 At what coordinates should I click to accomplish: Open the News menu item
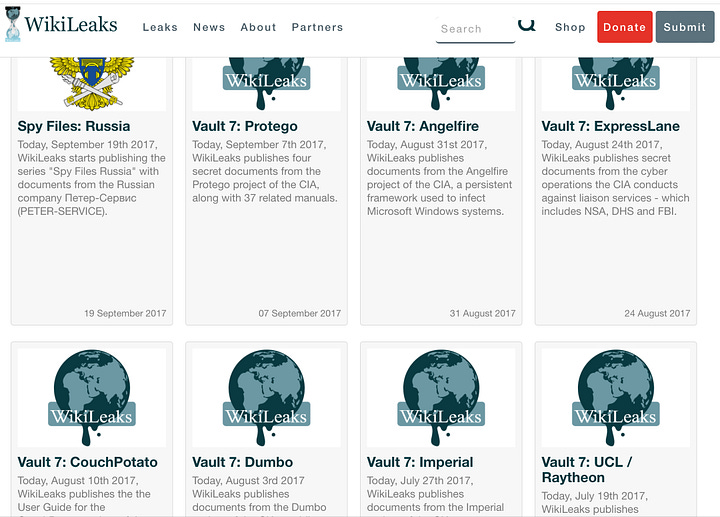click(209, 27)
